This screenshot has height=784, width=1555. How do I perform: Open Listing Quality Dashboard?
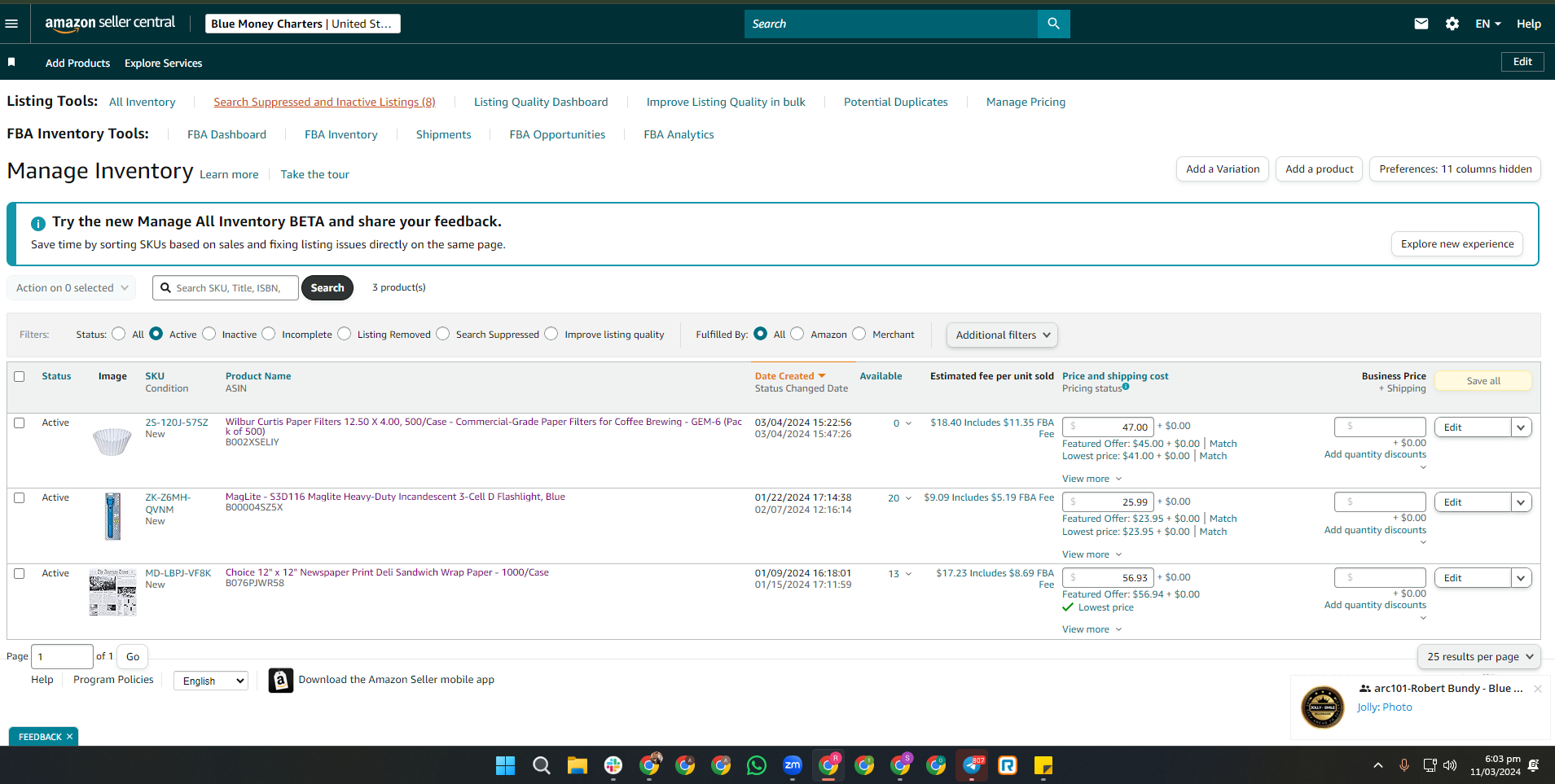click(x=541, y=102)
